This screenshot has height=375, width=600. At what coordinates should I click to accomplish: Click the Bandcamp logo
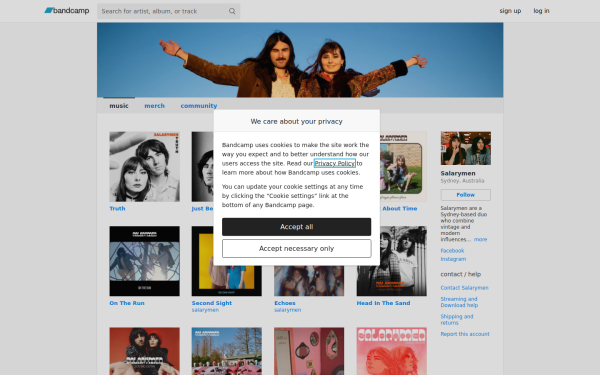pos(67,11)
